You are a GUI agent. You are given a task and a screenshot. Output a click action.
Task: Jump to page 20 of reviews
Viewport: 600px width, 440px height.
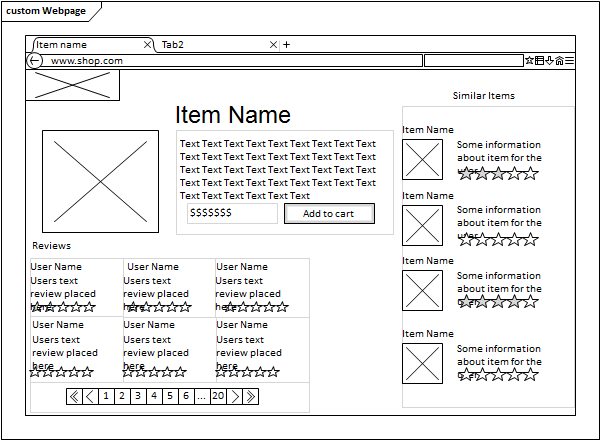218,397
